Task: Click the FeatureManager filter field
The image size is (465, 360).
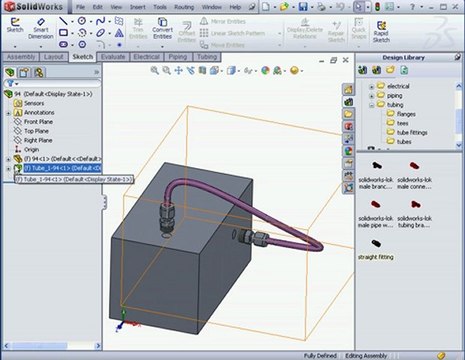Action: (52, 83)
